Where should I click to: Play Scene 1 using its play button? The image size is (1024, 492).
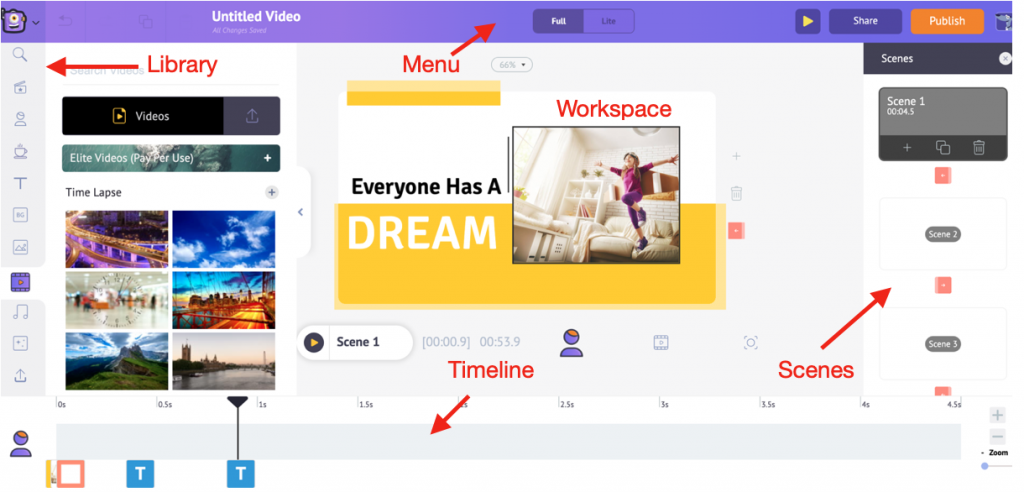(x=314, y=342)
